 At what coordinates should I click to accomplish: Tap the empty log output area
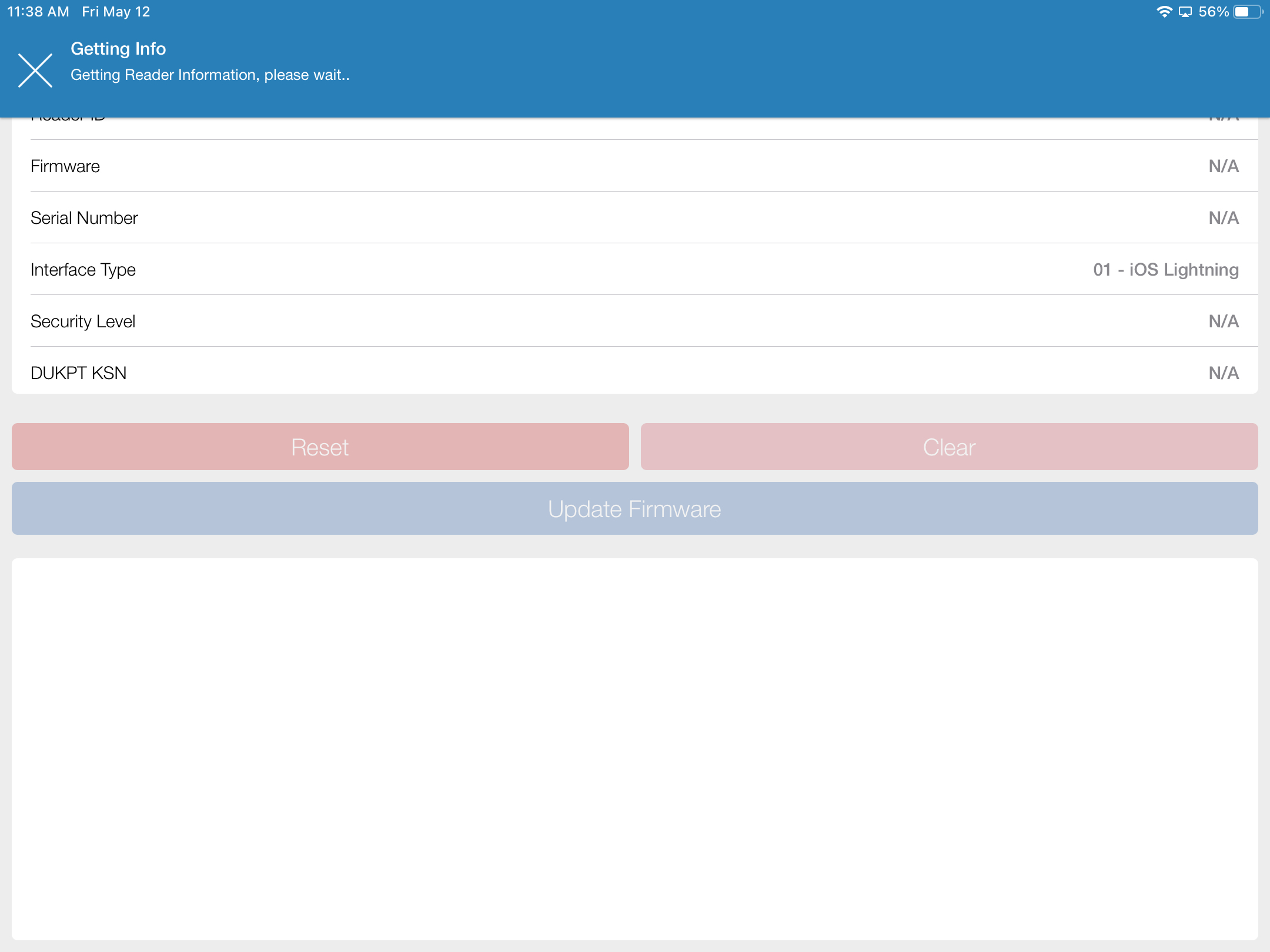click(635, 749)
